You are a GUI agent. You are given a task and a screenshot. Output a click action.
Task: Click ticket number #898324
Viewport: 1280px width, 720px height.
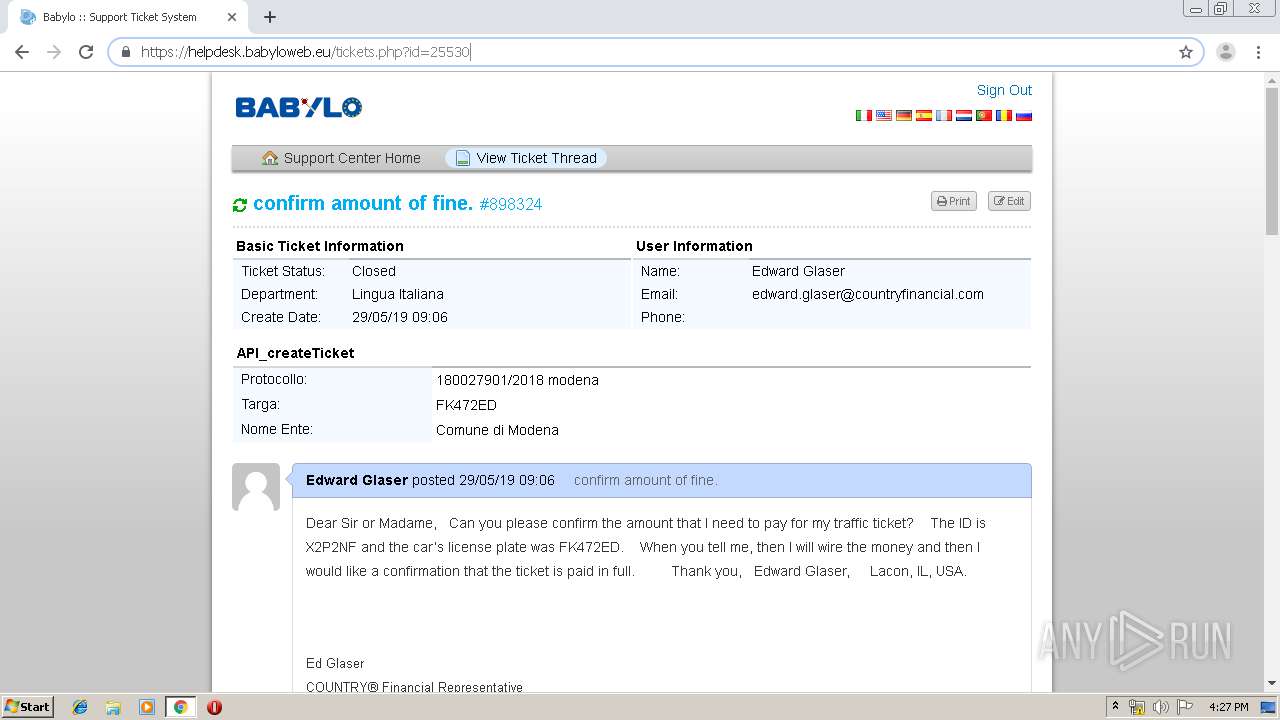pos(511,204)
